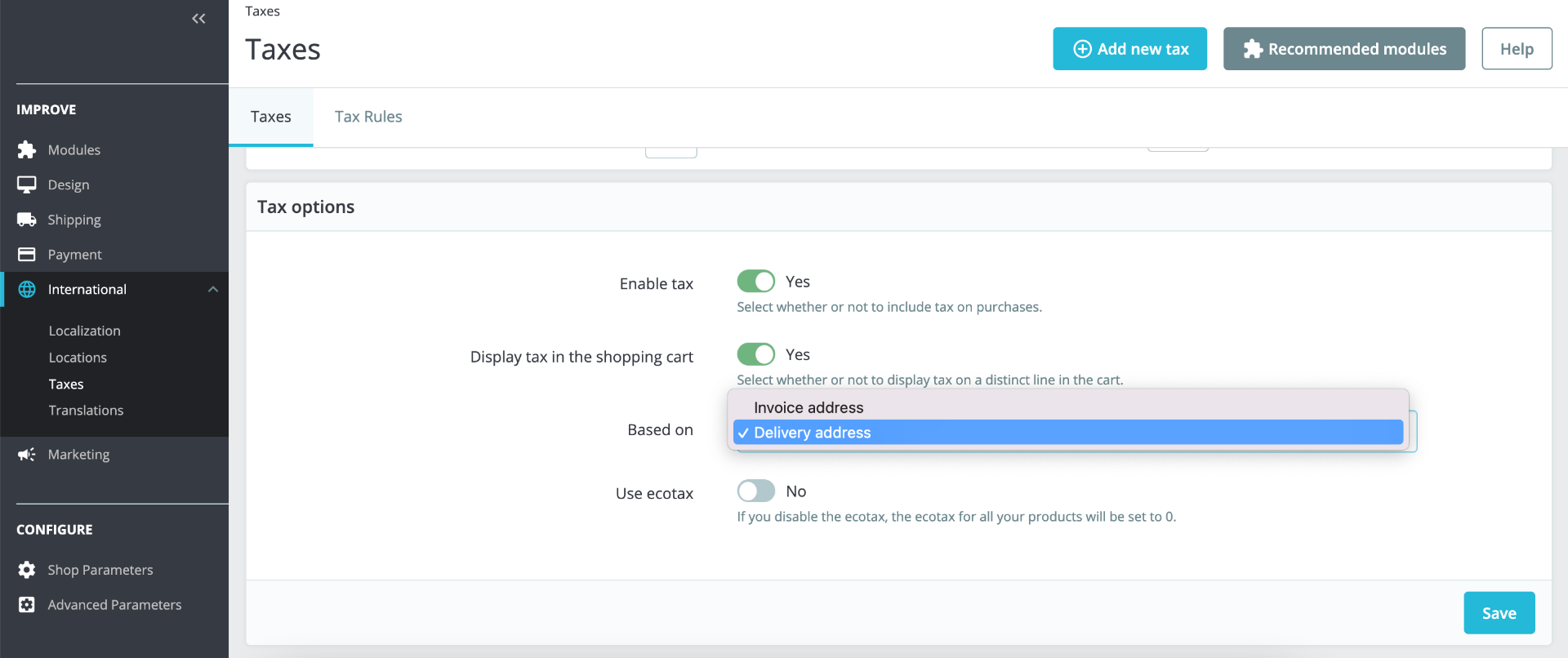Click the Advanced Parameters icon
This screenshot has width=1568, height=658.
(x=27, y=605)
